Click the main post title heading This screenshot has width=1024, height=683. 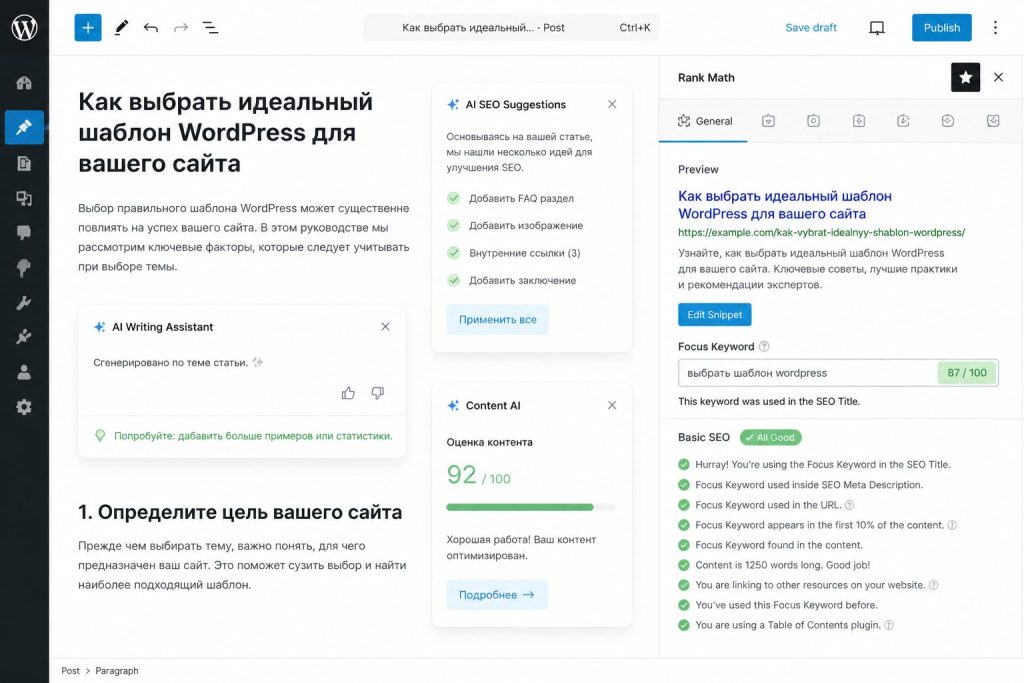coord(225,133)
